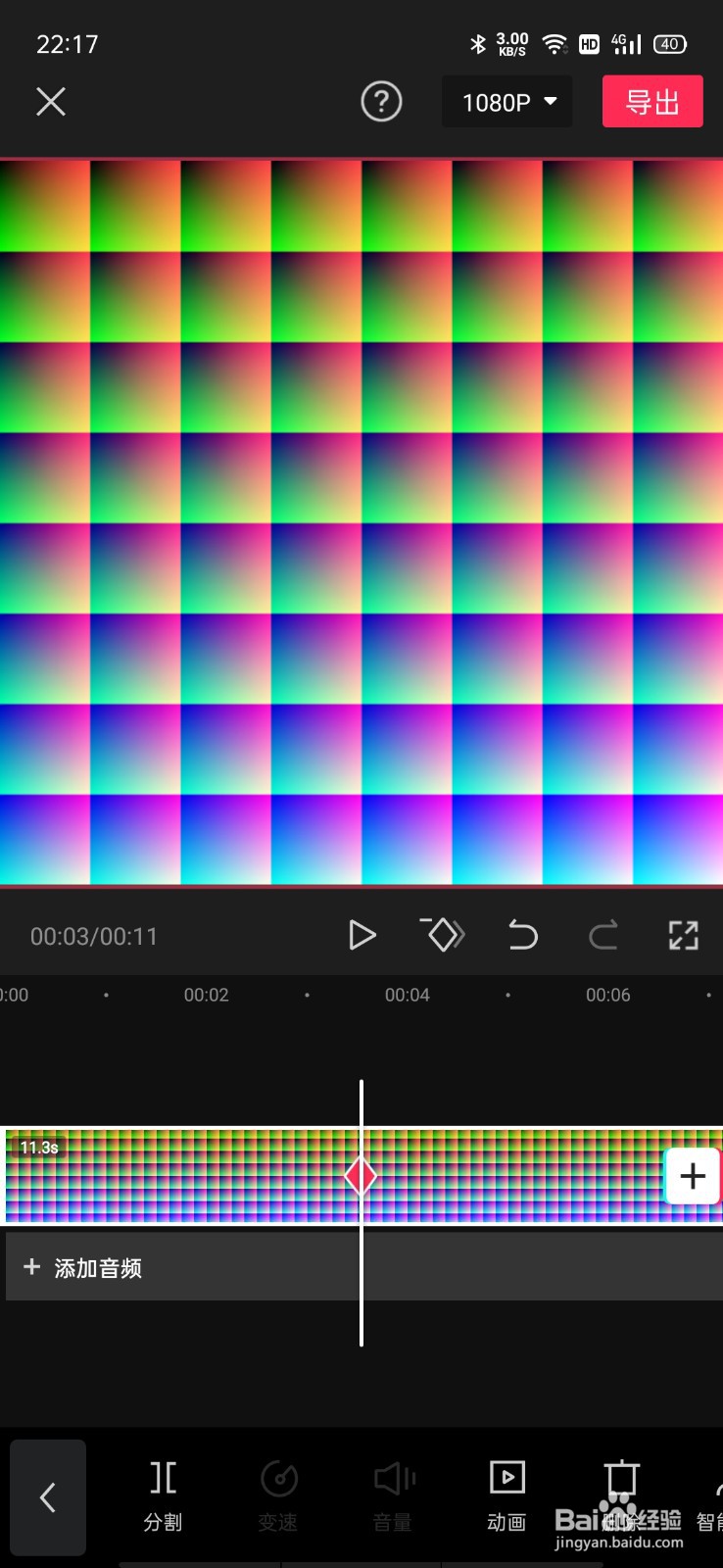Tap the 11.3s clip duration label

[x=39, y=1147]
